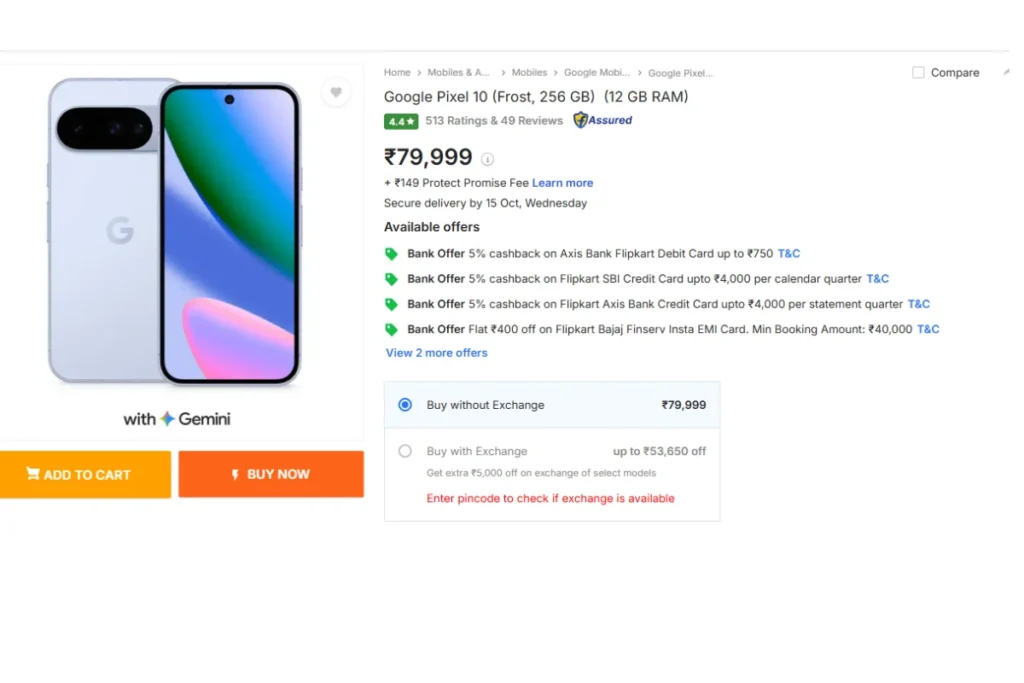Viewport: 1024px width, 683px height.
Task: Click the Gemini sparkle logo
Action: point(167,419)
